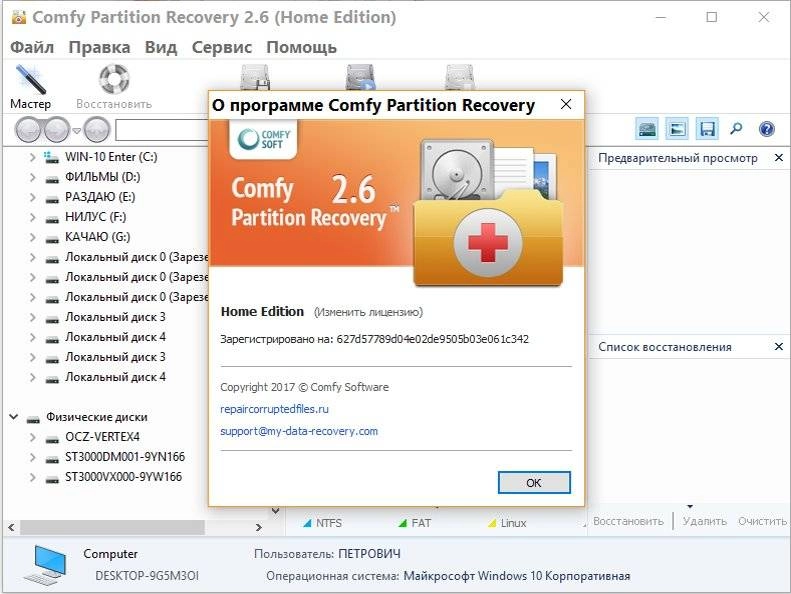791x594 pixels.
Task: Click Очистить in the recovery list panel
Action: 762,521
